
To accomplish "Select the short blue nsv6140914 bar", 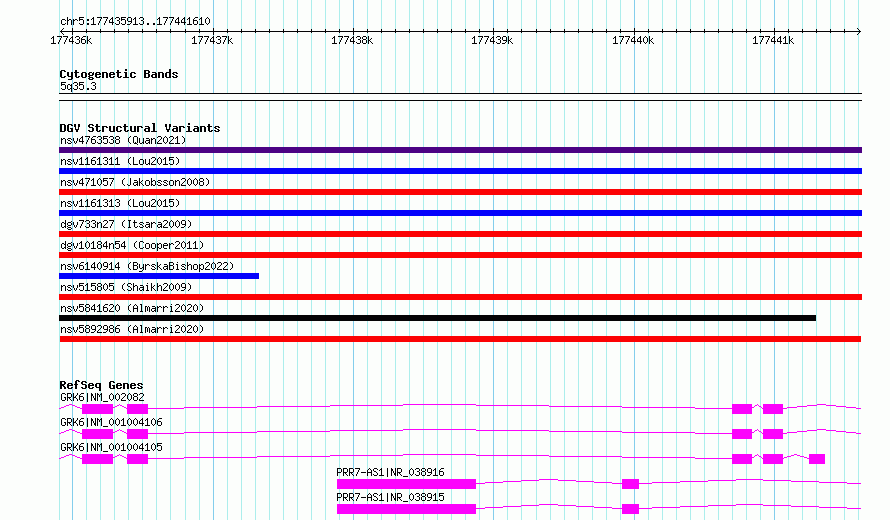I will coord(159,276).
